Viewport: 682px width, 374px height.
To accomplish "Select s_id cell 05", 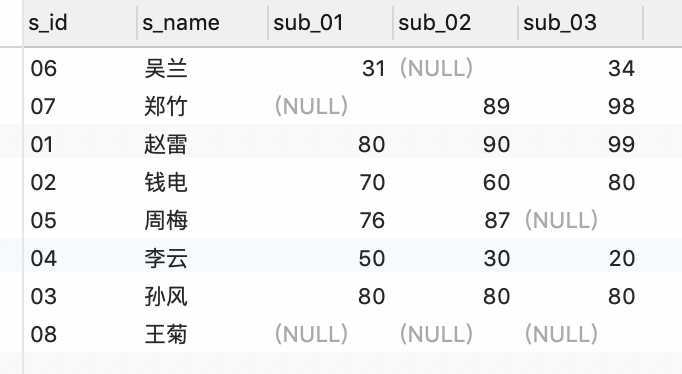I will [43, 220].
